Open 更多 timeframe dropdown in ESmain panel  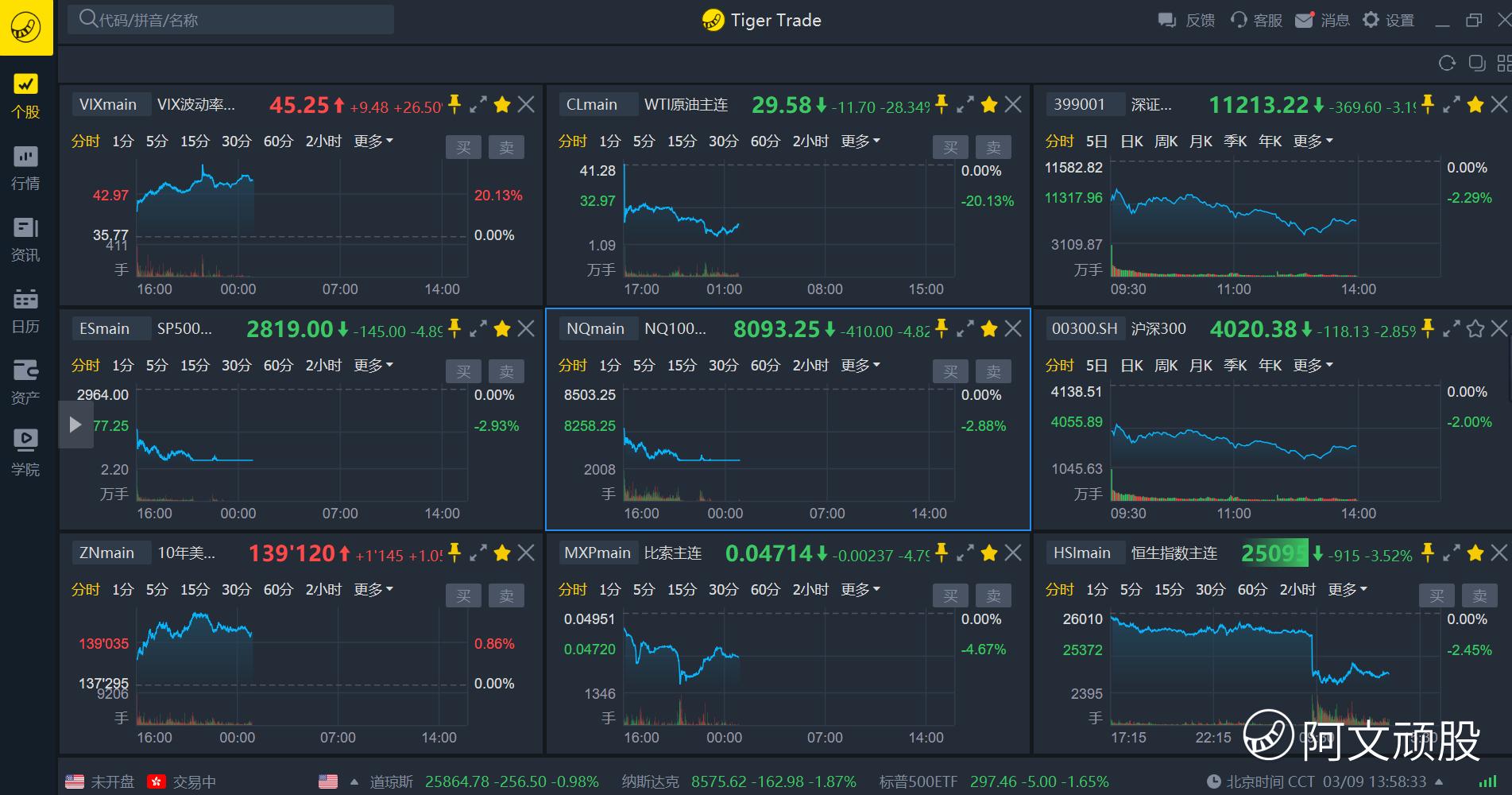(373, 366)
